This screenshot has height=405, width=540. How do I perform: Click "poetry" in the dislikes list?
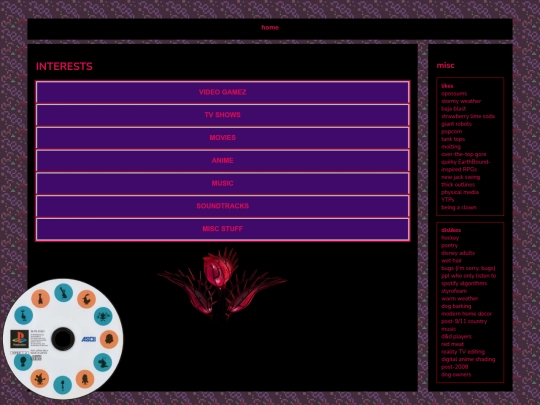(x=449, y=245)
